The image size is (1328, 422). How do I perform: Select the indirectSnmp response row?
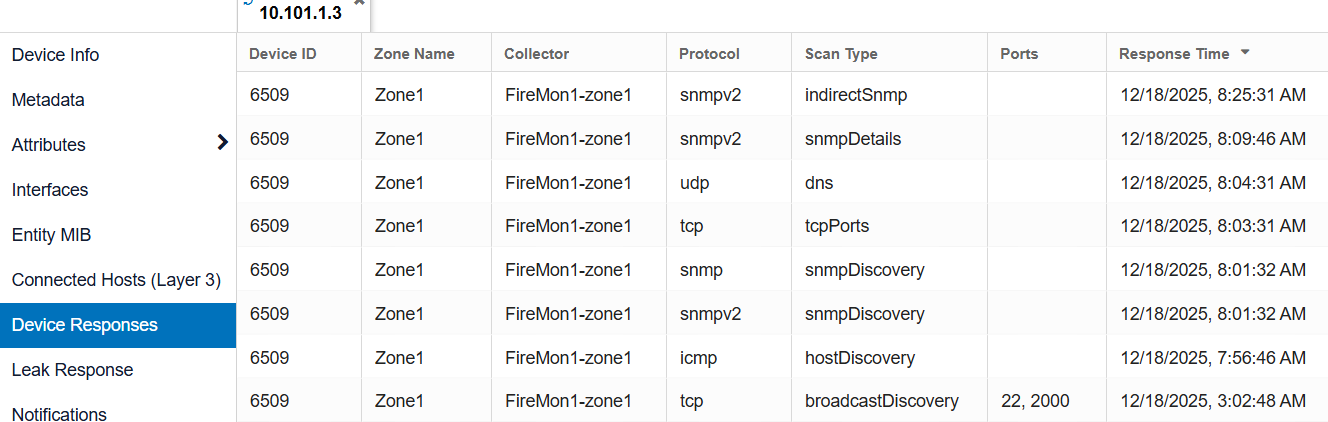pyautogui.click(x=855, y=95)
